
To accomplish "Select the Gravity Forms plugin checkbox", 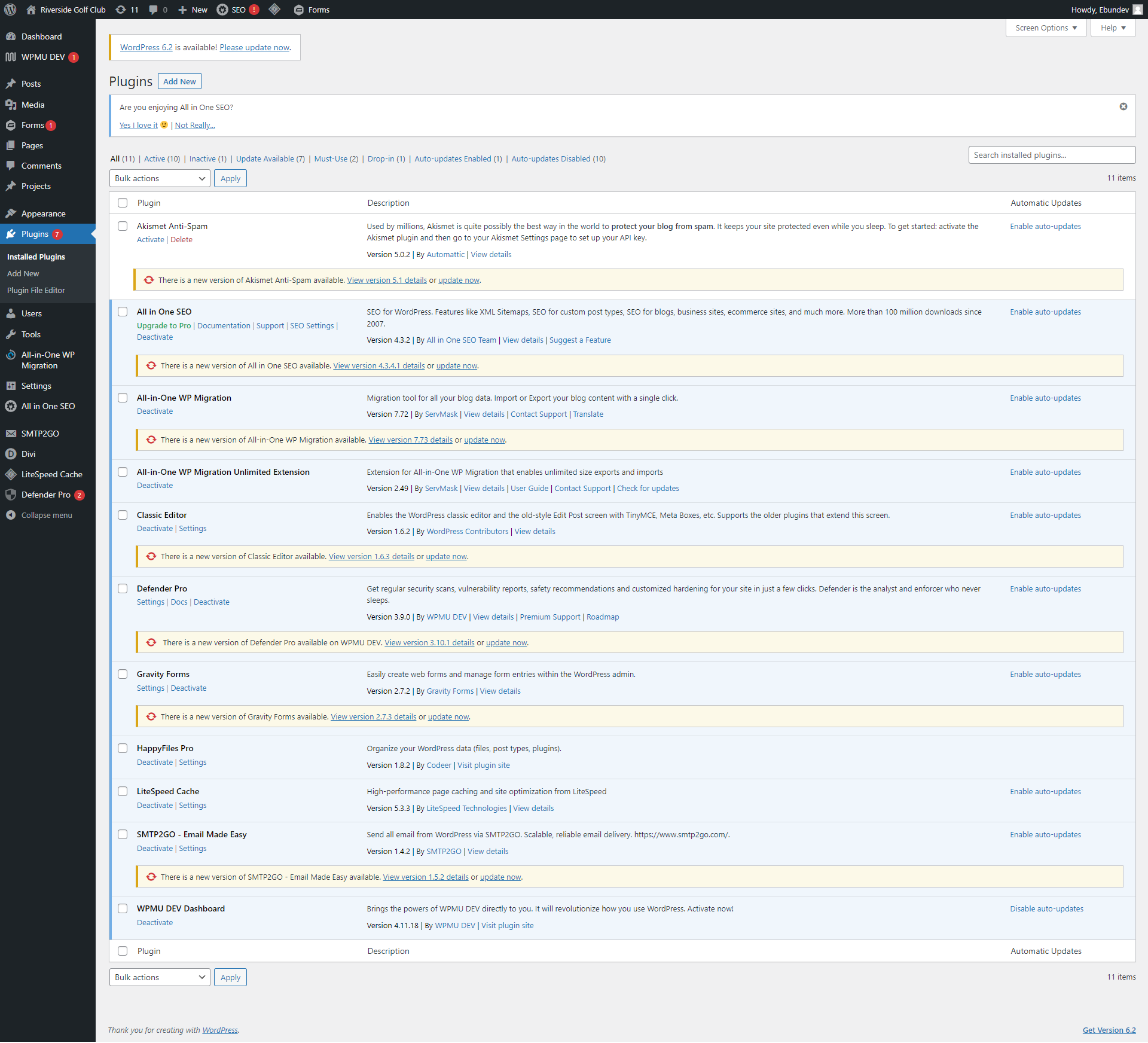I will pyautogui.click(x=123, y=674).
